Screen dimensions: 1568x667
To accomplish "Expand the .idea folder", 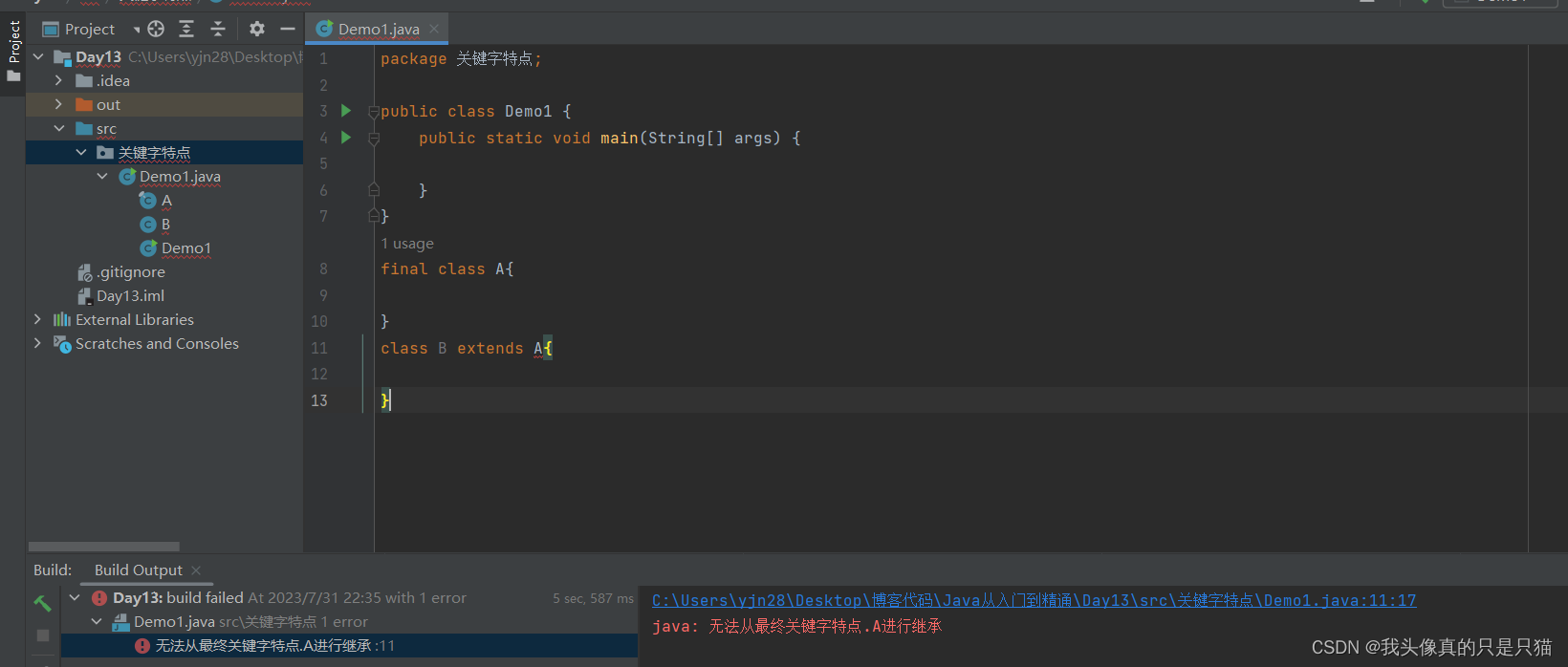I will (x=58, y=80).
